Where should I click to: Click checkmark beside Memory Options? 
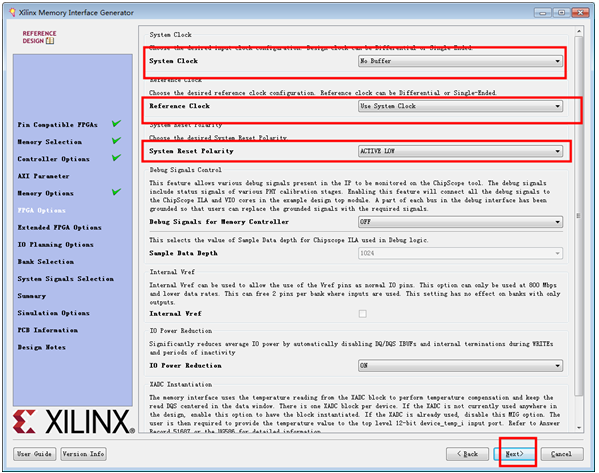pos(117,192)
